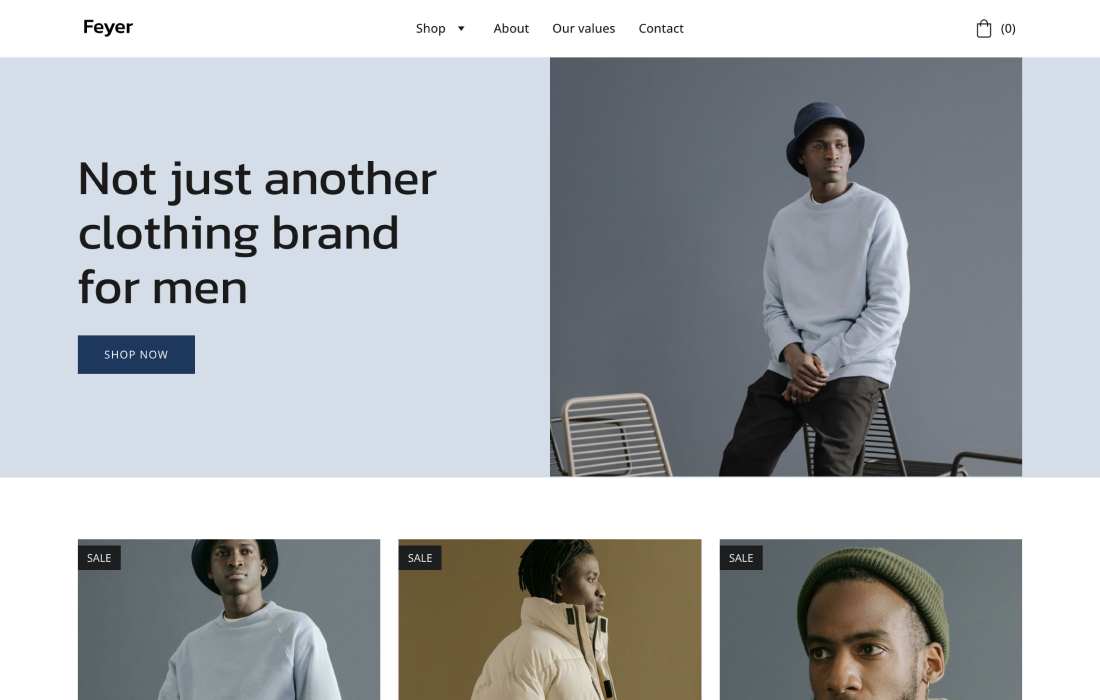Click the SHOP NOW button
The width and height of the screenshot is (1100, 700).
click(136, 354)
